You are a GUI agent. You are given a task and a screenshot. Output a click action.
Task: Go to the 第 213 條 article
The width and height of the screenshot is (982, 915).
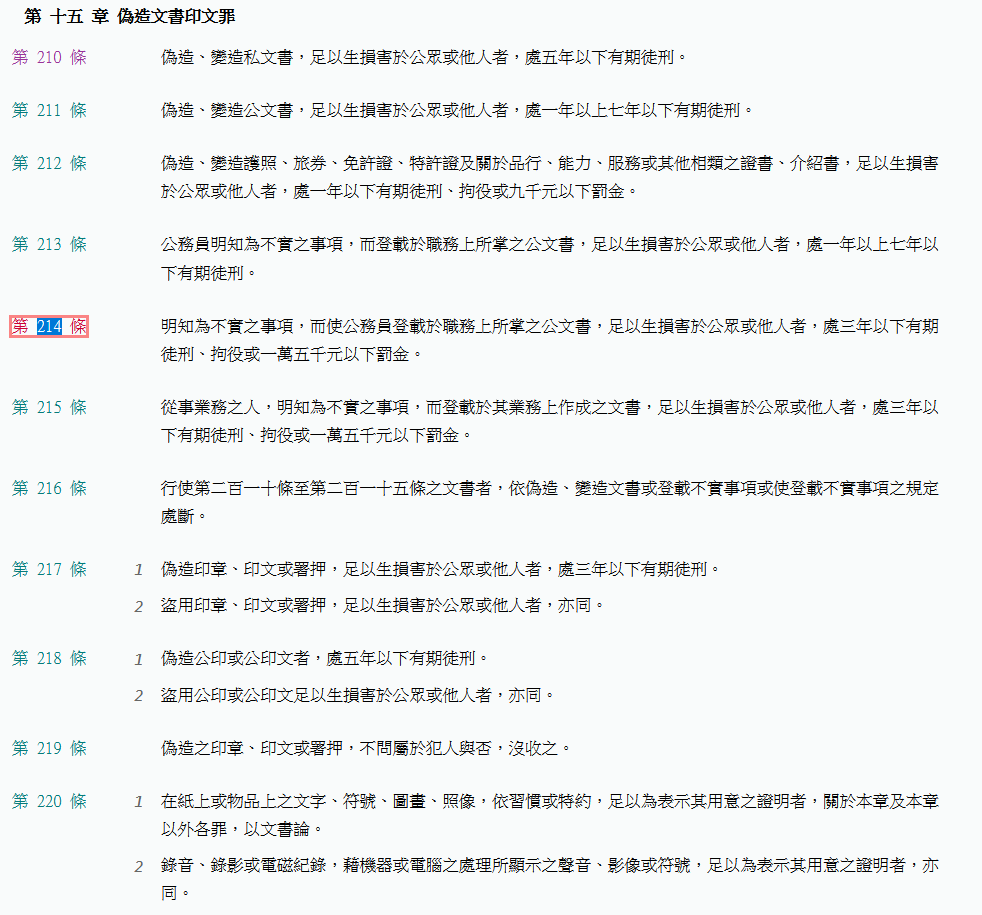pyautogui.click(x=49, y=244)
